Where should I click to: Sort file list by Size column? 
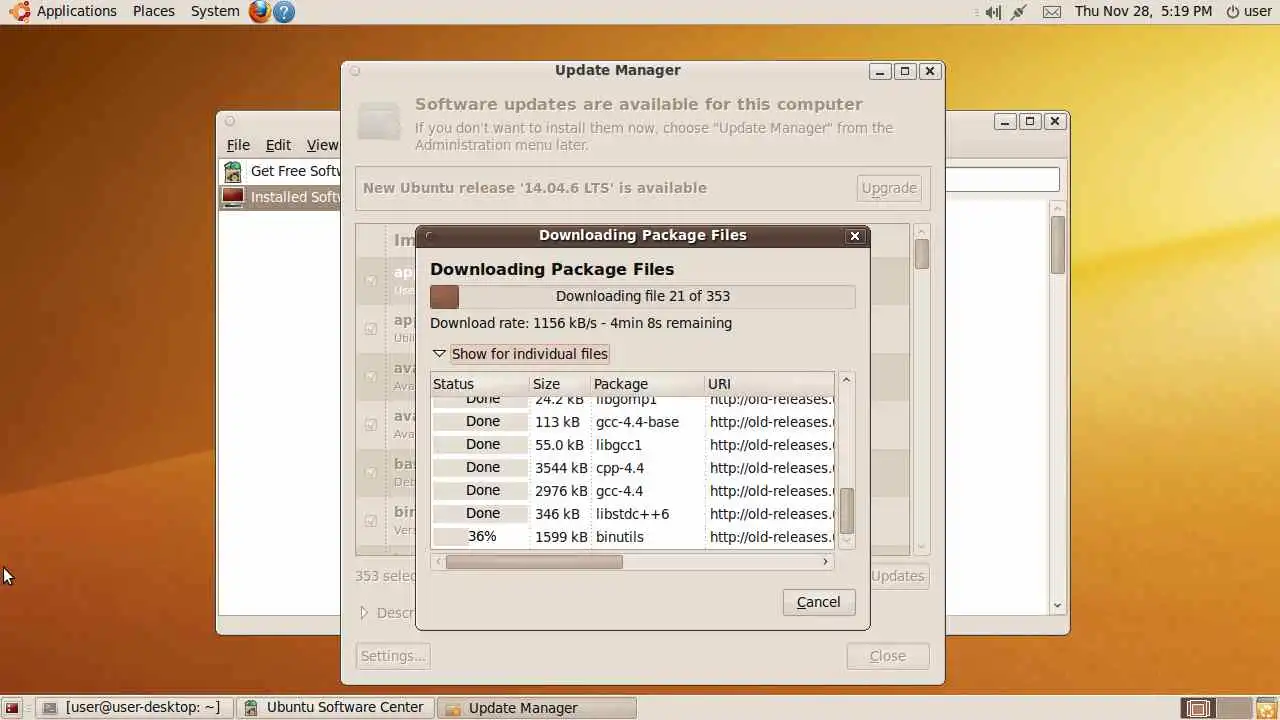point(560,384)
